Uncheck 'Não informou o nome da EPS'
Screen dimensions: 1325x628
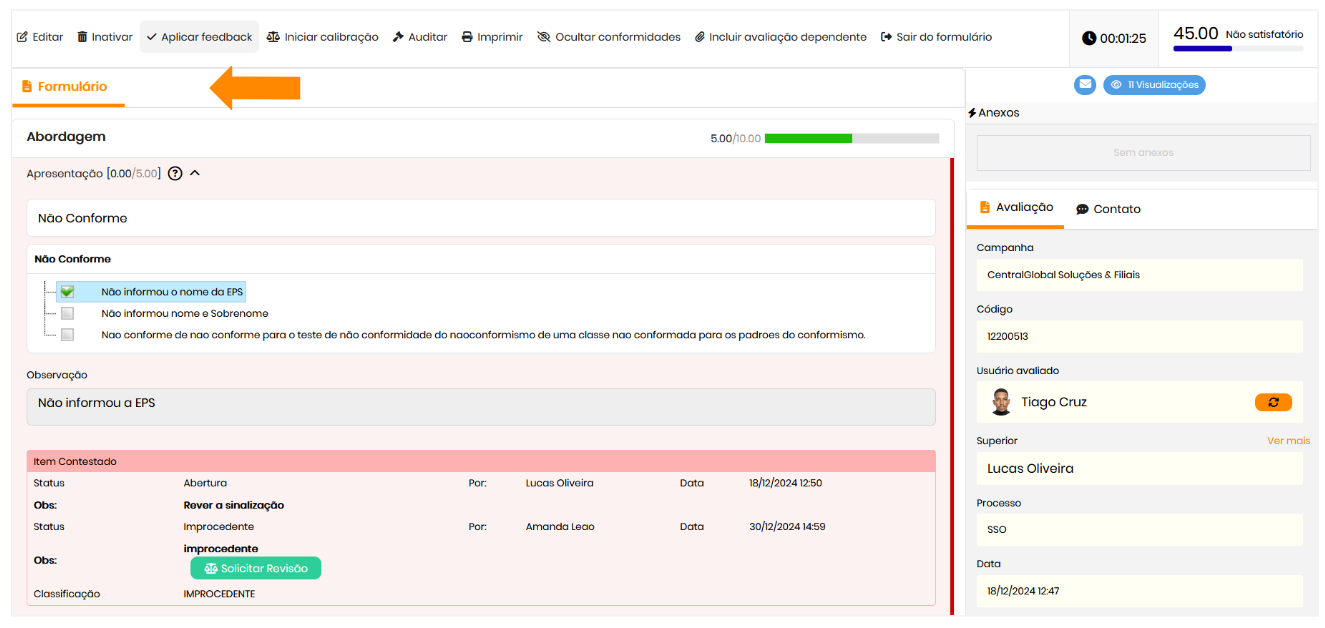coord(67,292)
